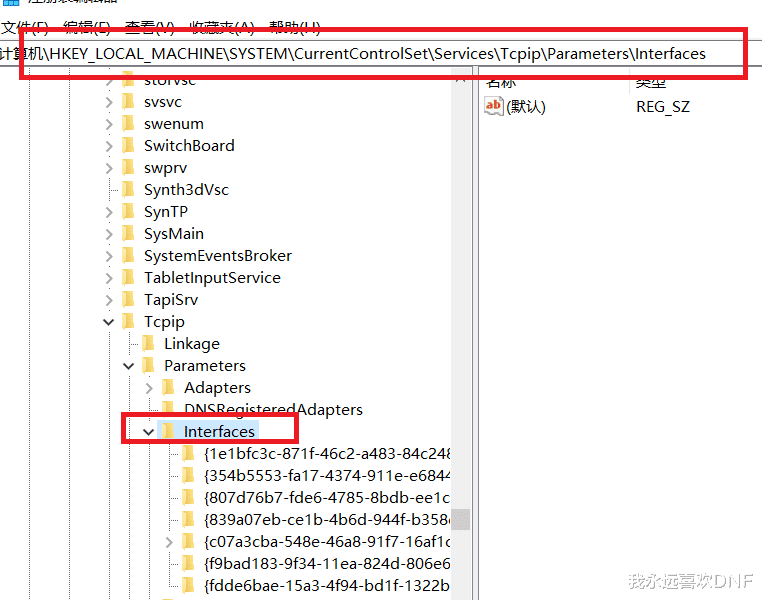Click the {1e1bfc3c-871f folder icon
Image resolution: width=762 pixels, height=600 pixels.
point(189,453)
